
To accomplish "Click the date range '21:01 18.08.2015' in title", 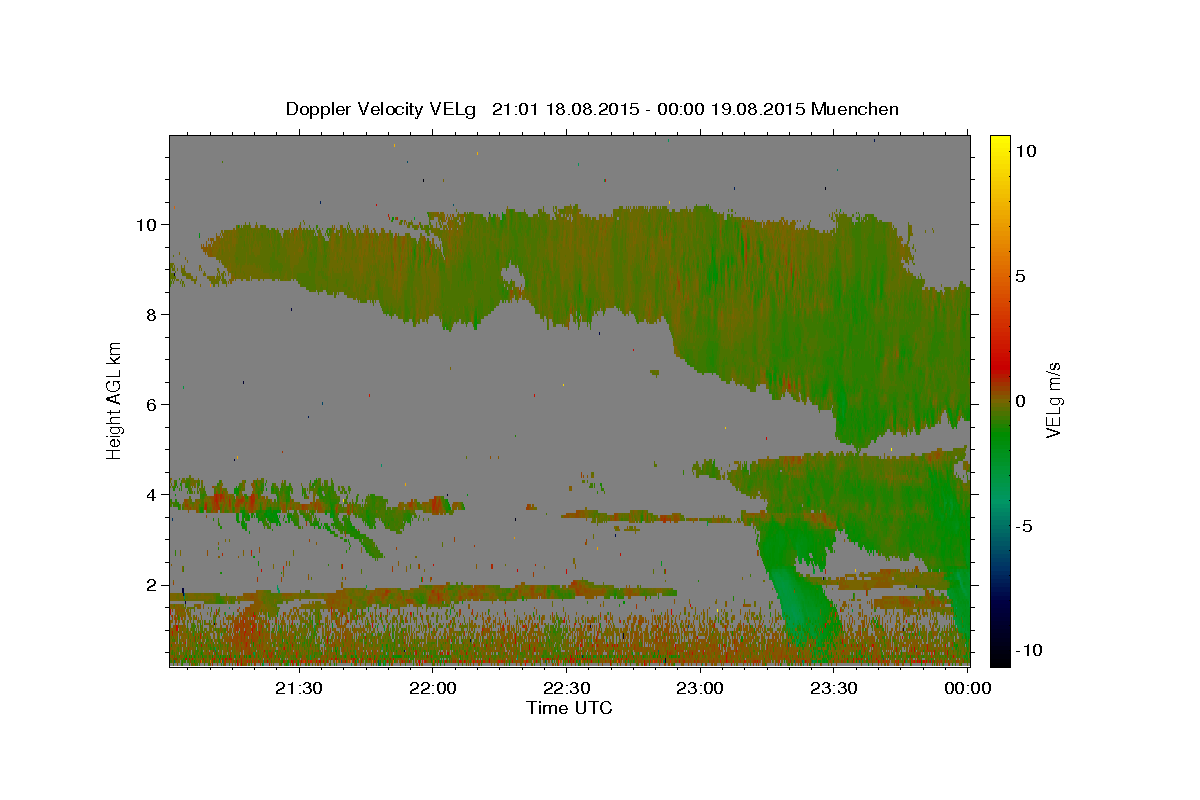I will [564, 109].
